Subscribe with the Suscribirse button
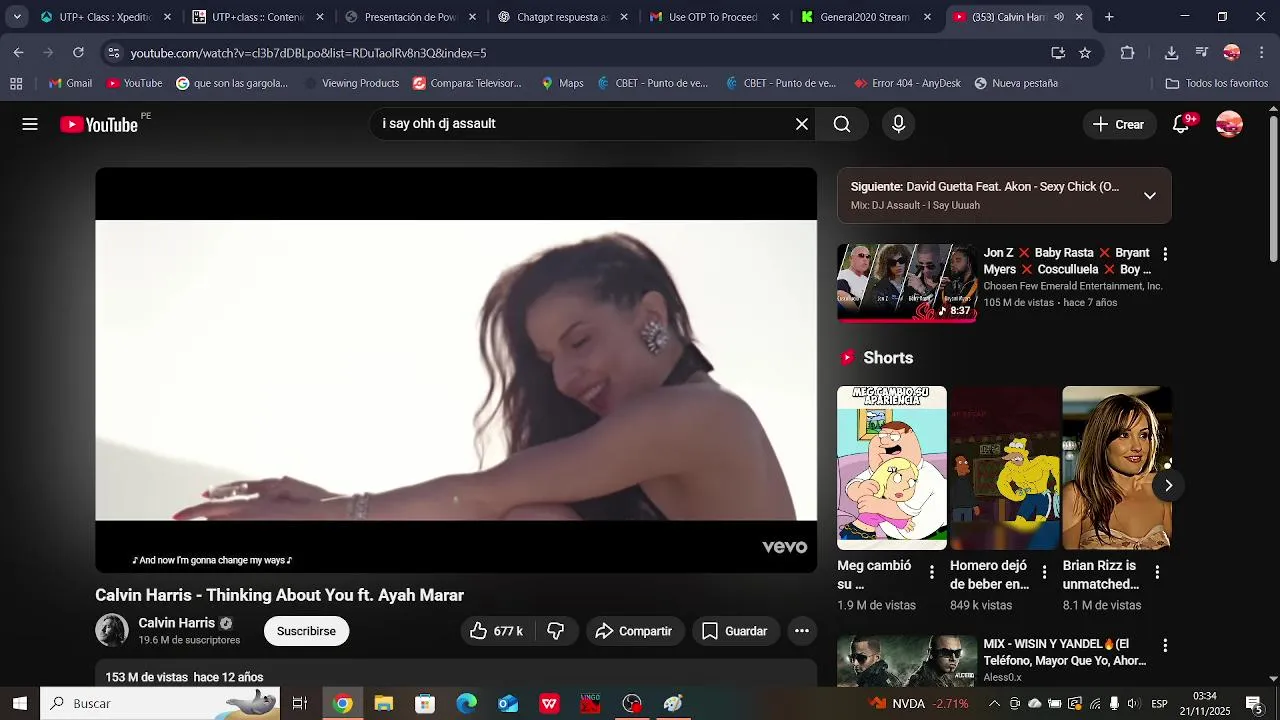This screenshot has height=720, width=1280. point(306,631)
